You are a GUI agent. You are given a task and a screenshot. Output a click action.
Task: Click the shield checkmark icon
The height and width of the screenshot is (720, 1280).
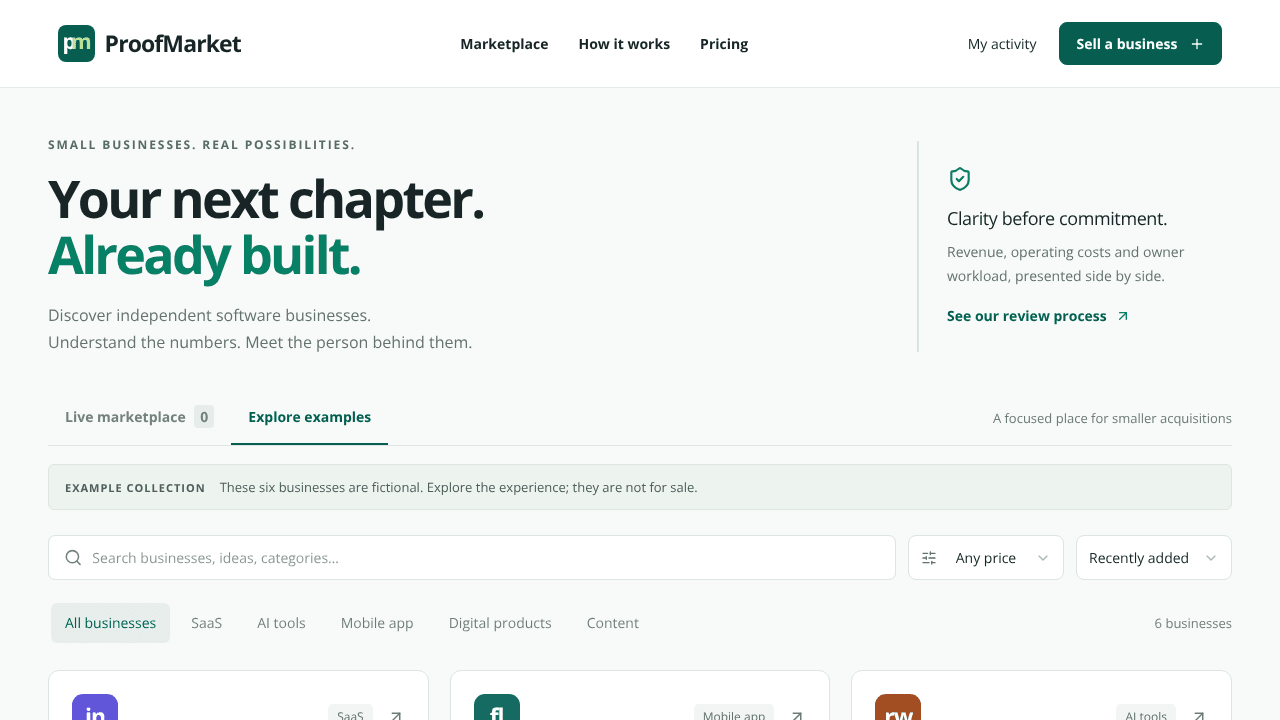point(960,179)
